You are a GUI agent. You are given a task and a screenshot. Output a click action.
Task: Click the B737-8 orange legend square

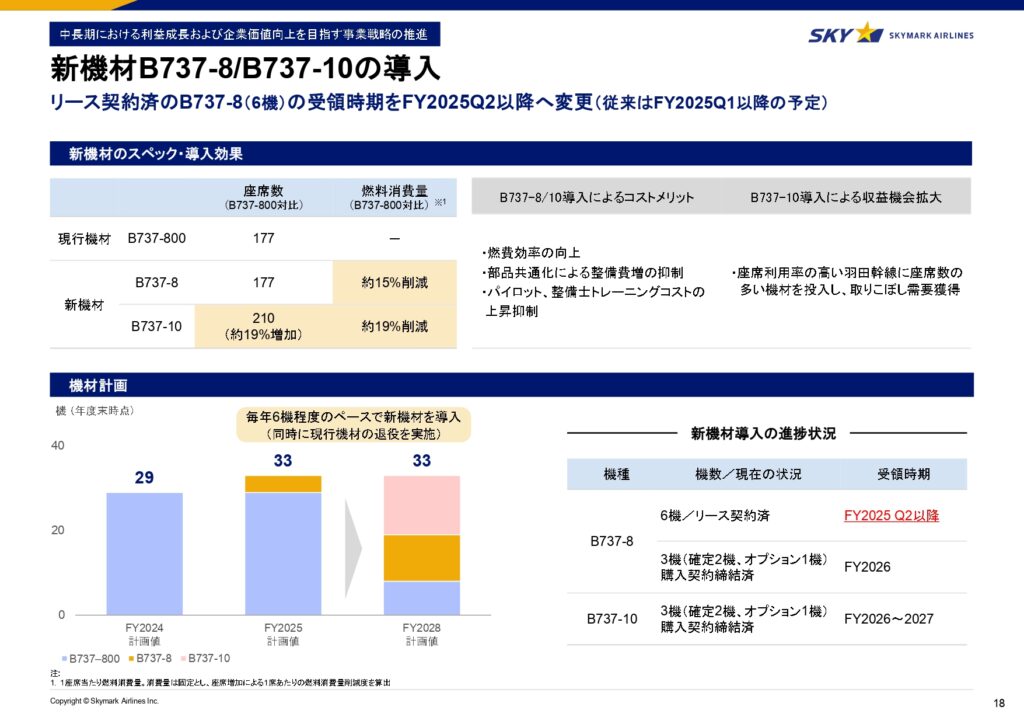(x=131, y=659)
